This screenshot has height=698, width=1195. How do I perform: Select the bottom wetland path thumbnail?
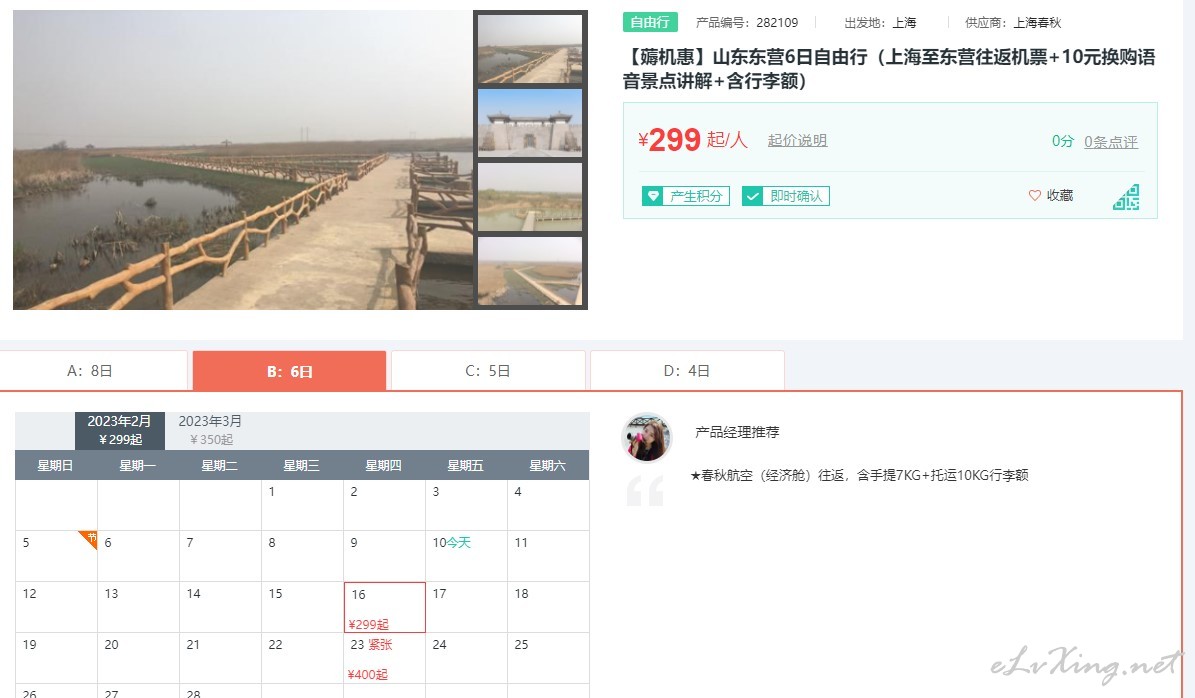530,271
